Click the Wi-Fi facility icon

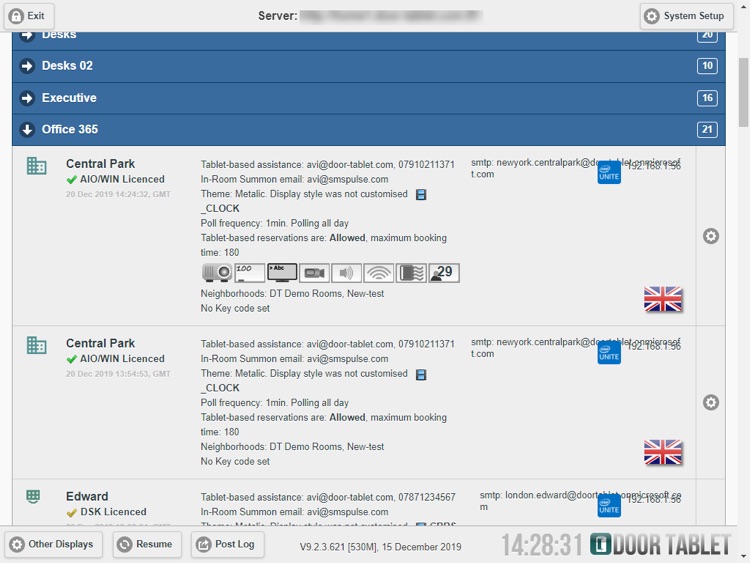pyautogui.click(x=379, y=273)
